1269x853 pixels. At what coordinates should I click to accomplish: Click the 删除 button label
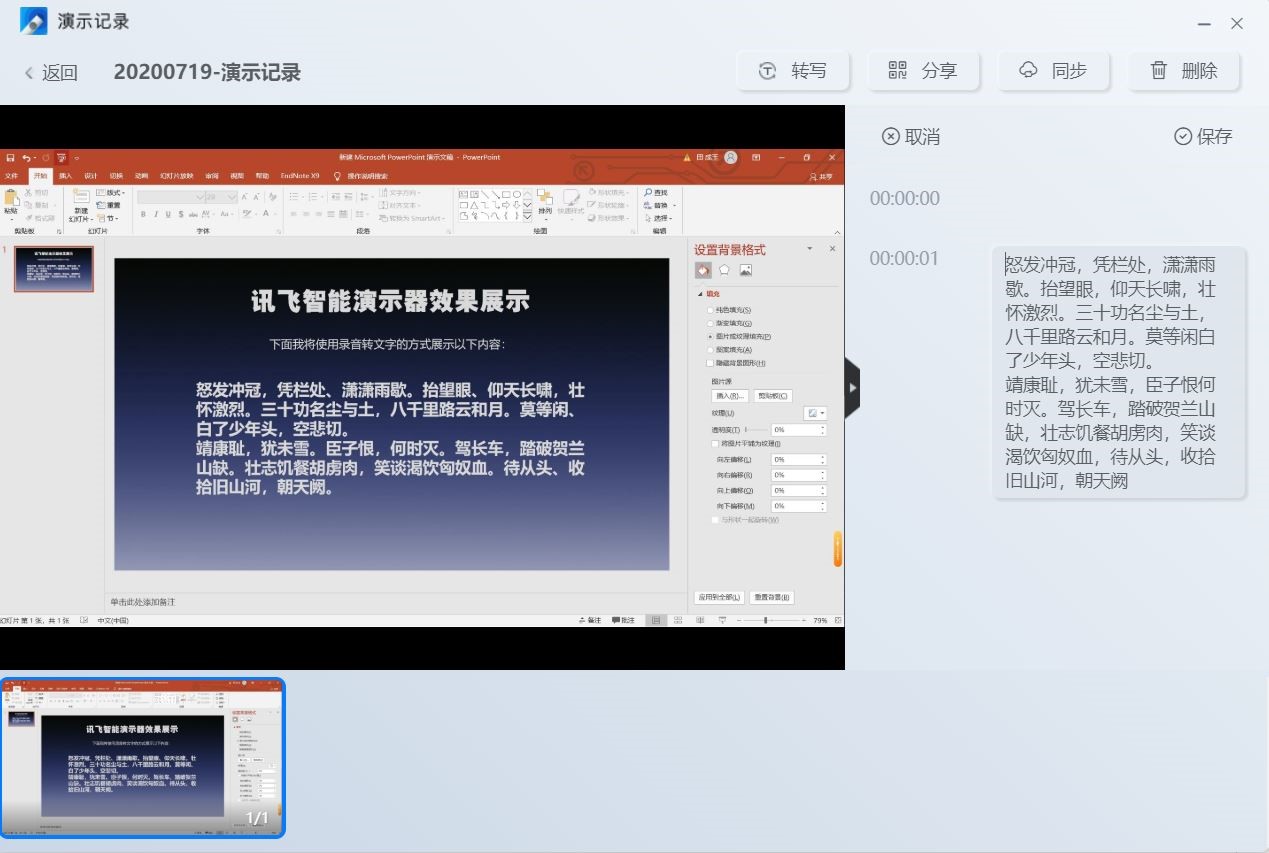point(1199,70)
